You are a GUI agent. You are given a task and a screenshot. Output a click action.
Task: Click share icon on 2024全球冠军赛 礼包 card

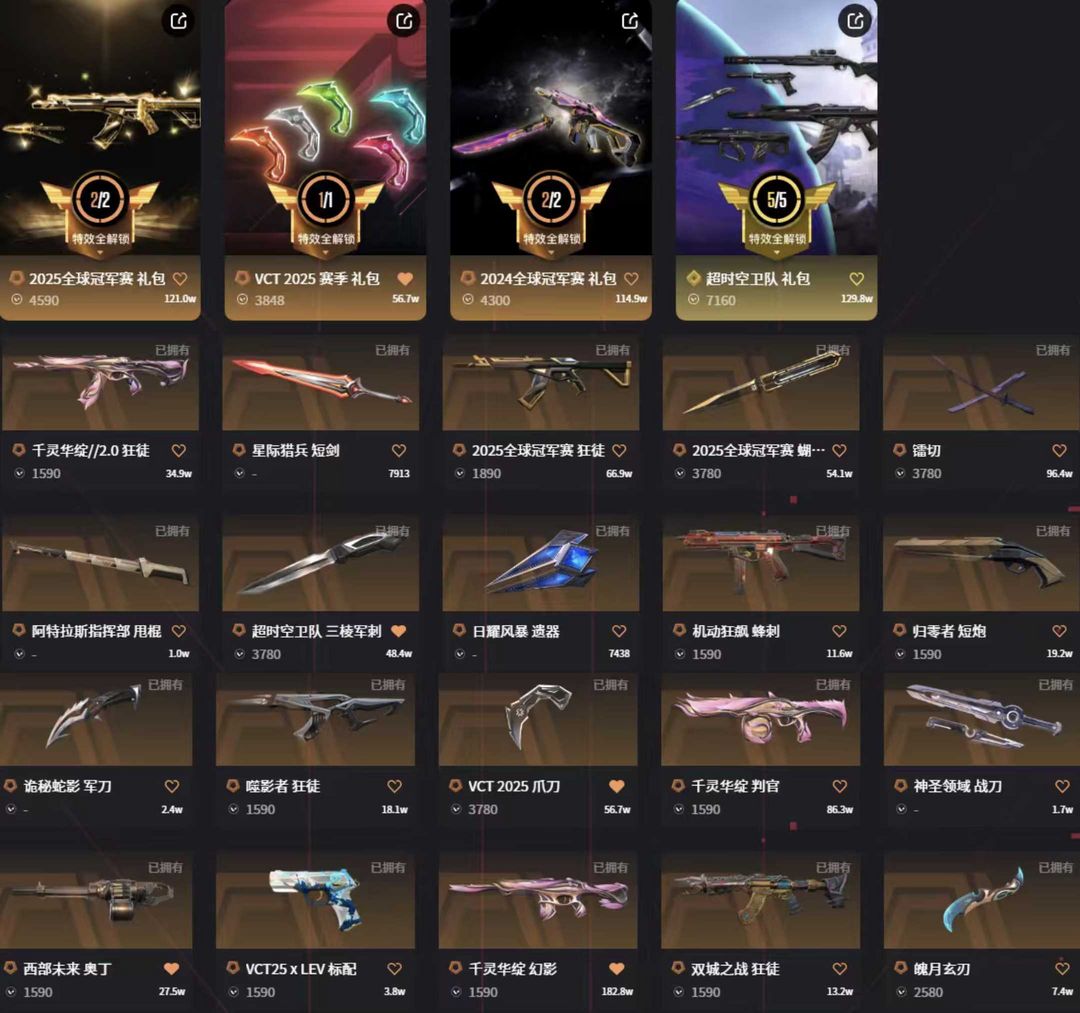point(630,21)
